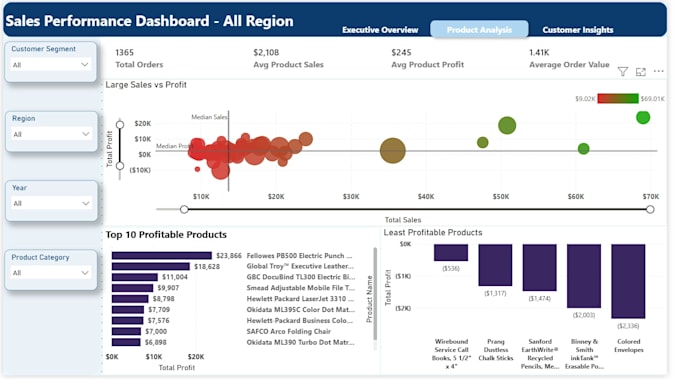Click the bright green bubble near $70K sales

click(x=643, y=117)
